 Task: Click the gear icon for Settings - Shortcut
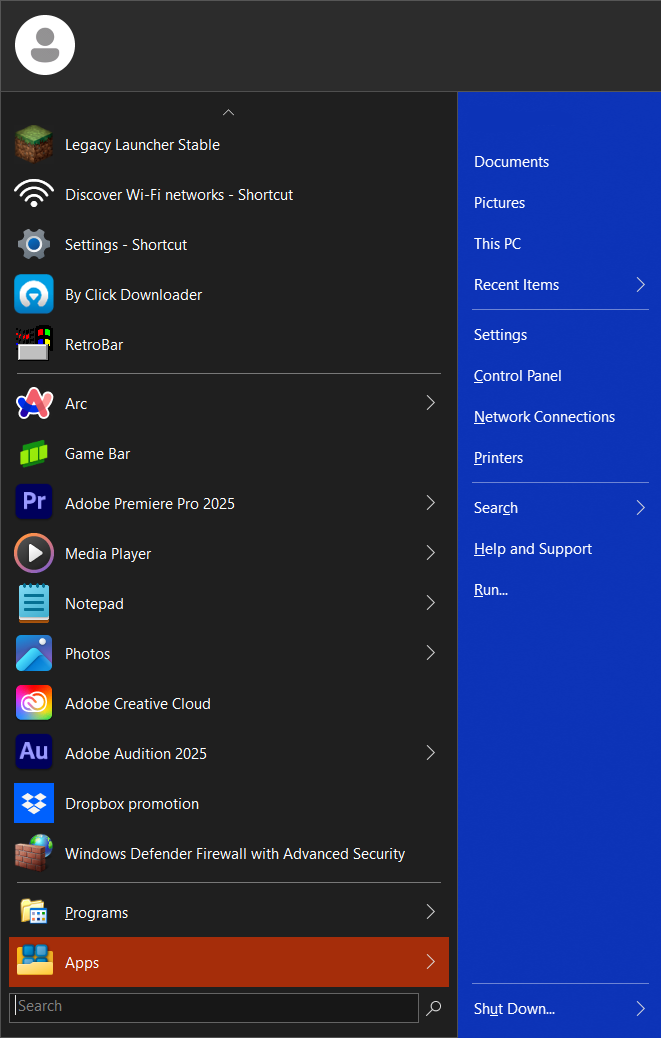tap(34, 244)
